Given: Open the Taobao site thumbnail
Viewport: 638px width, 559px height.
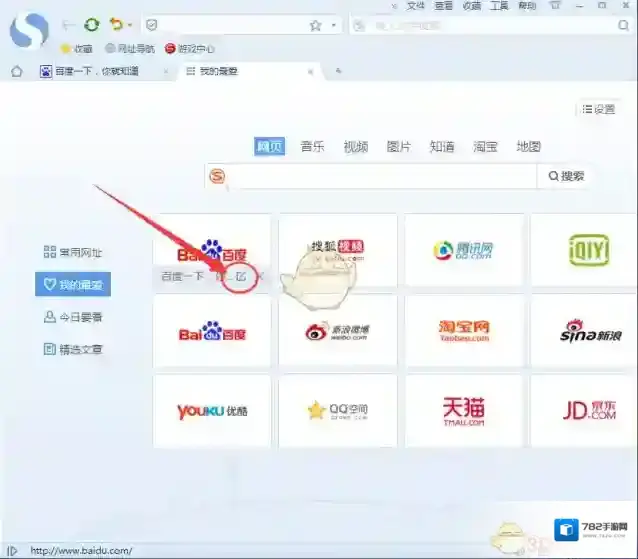Looking at the screenshot, I should pos(463,330).
